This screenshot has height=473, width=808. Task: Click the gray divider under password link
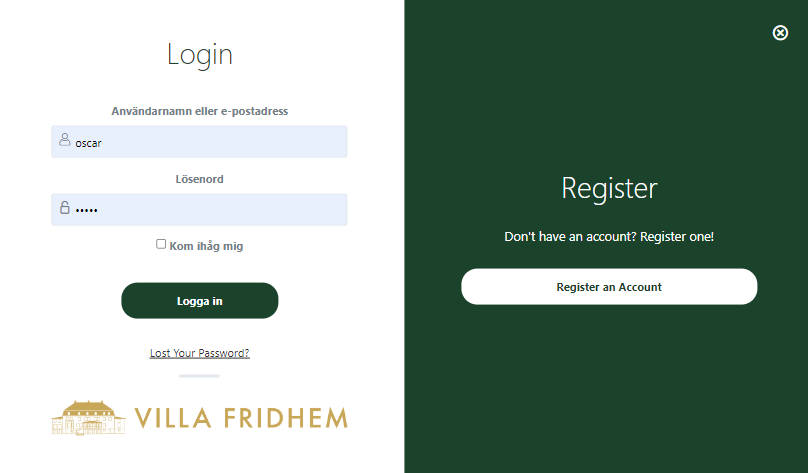click(199, 376)
